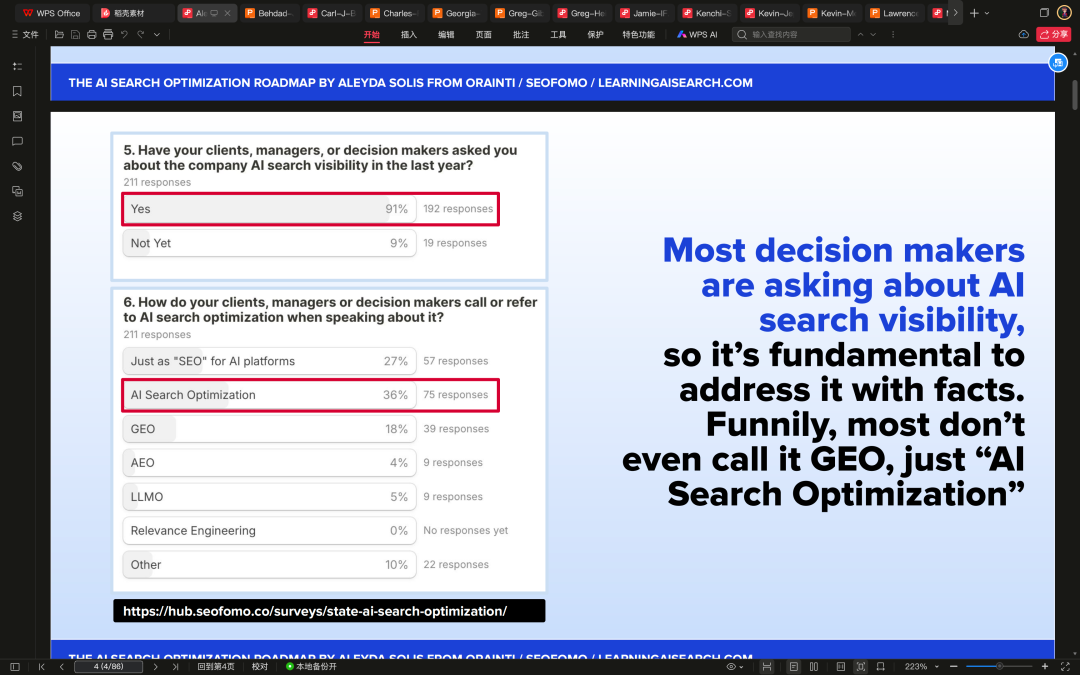
Task: Enter fullscreen with the expand icon
Action: coord(1065,666)
